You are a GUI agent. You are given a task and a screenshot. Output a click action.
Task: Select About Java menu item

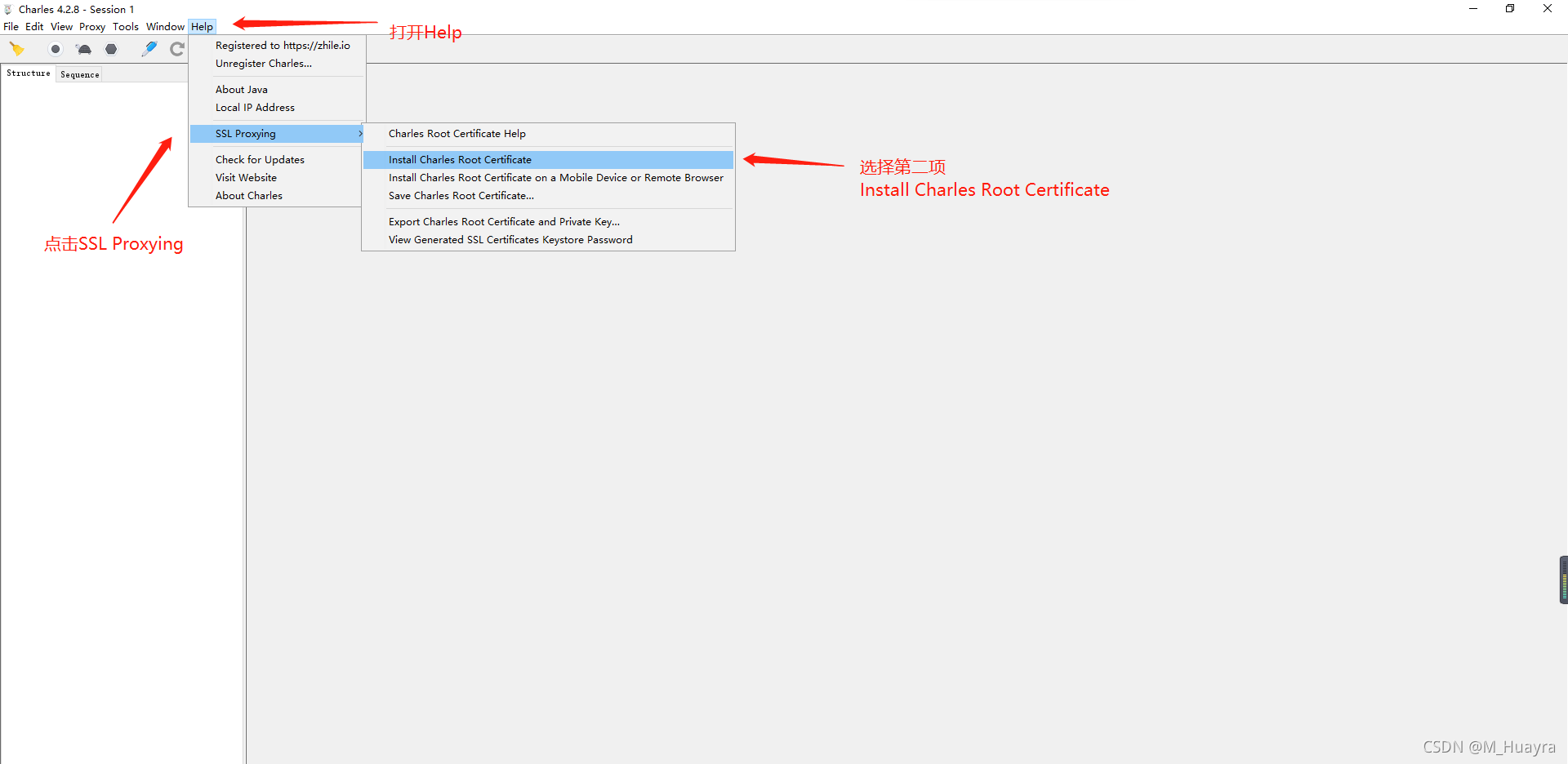pyautogui.click(x=278, y=90)
